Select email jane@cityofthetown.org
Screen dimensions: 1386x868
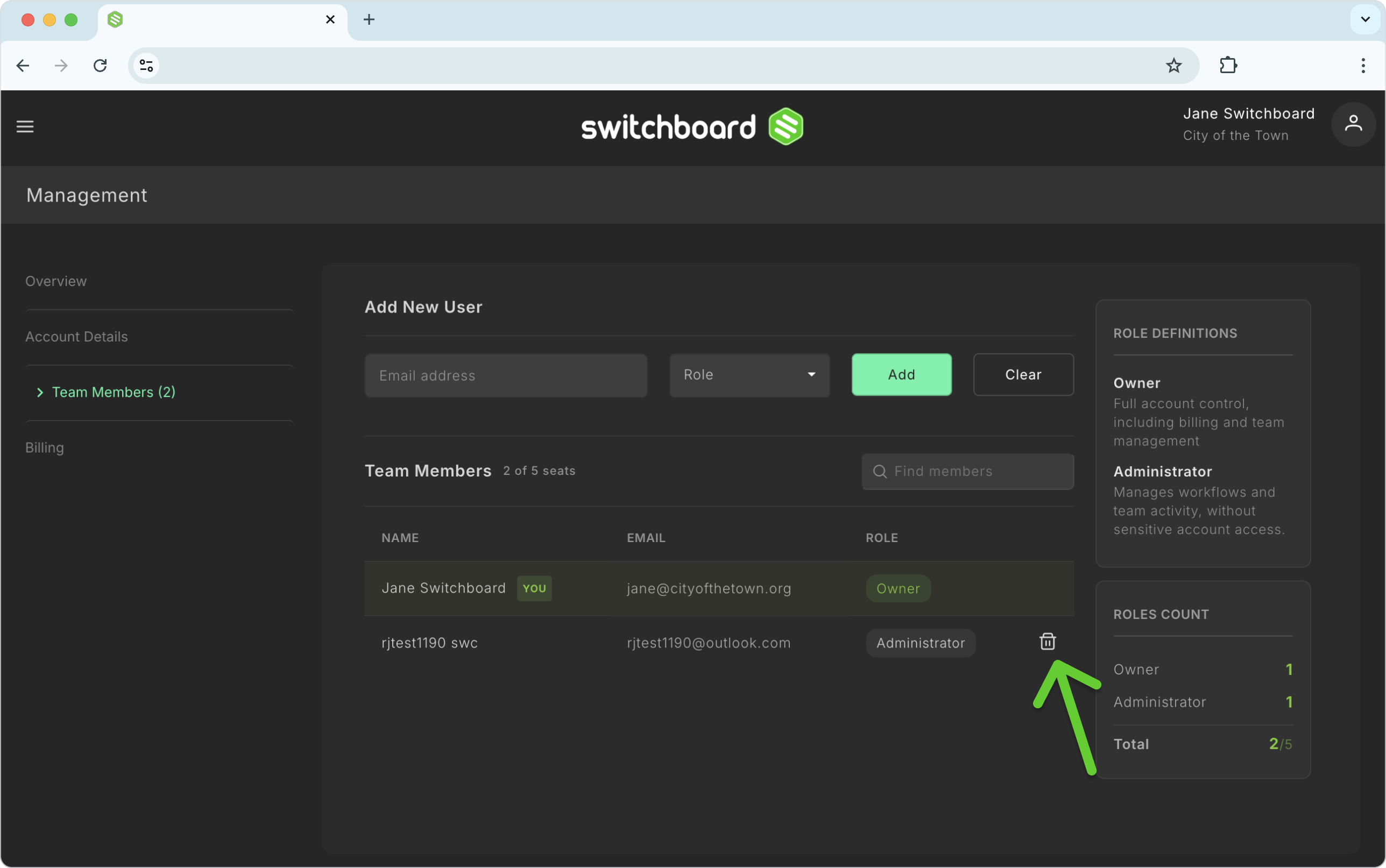click(709, 588)
